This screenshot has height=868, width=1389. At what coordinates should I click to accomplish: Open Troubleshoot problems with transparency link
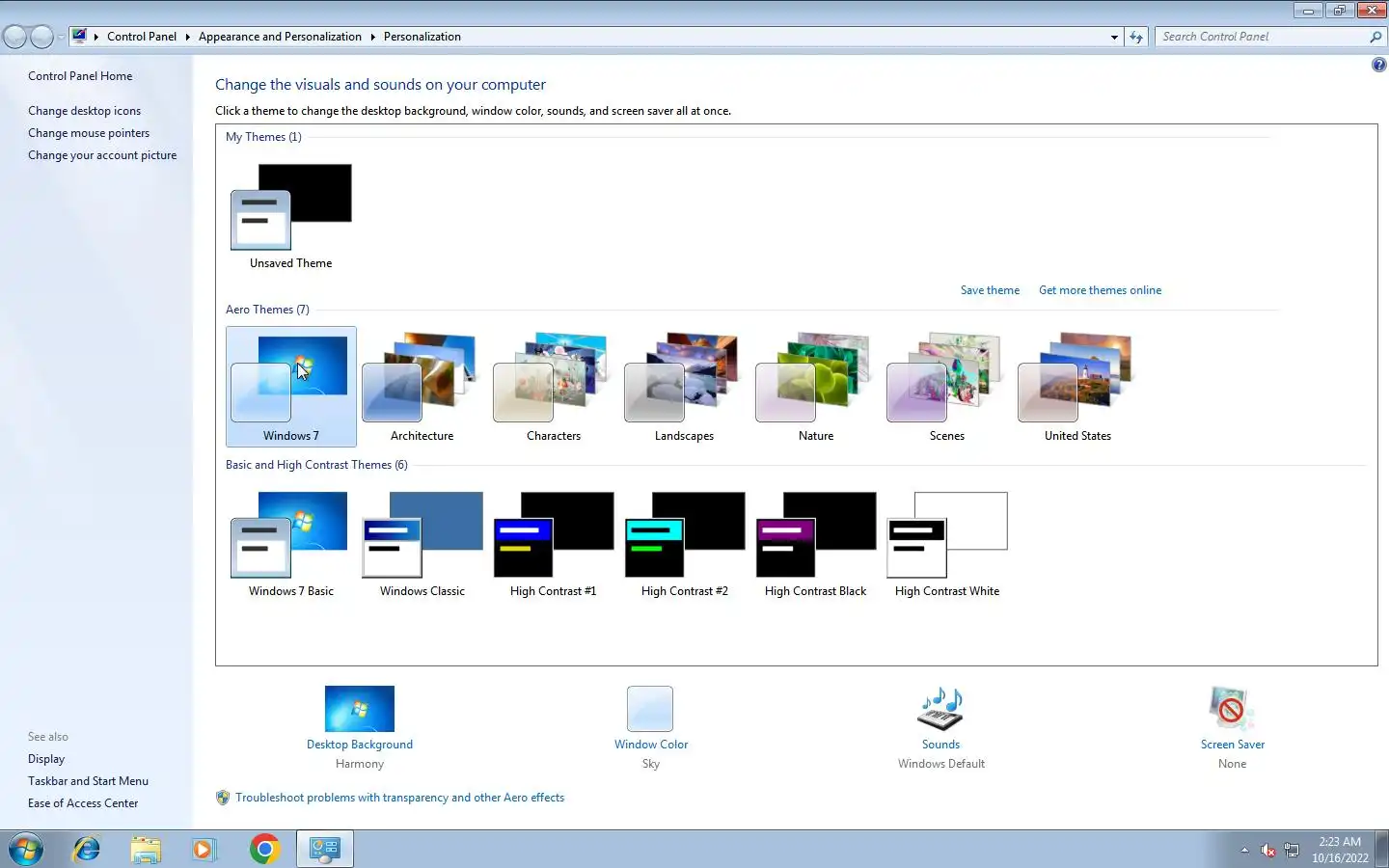[x=399, y=798]
